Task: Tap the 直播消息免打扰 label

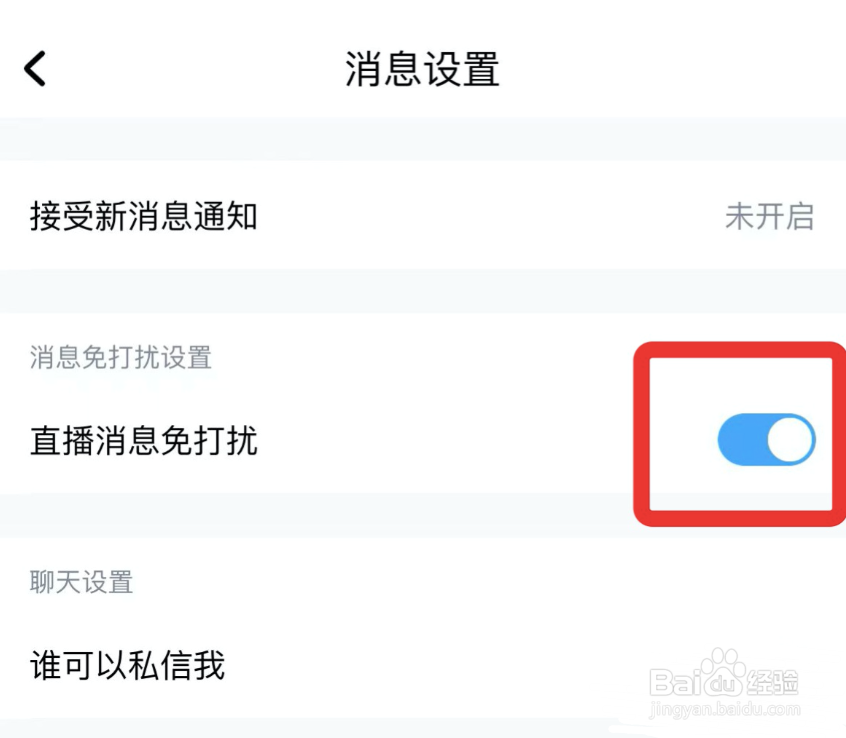Action: (x=144, y=441)
